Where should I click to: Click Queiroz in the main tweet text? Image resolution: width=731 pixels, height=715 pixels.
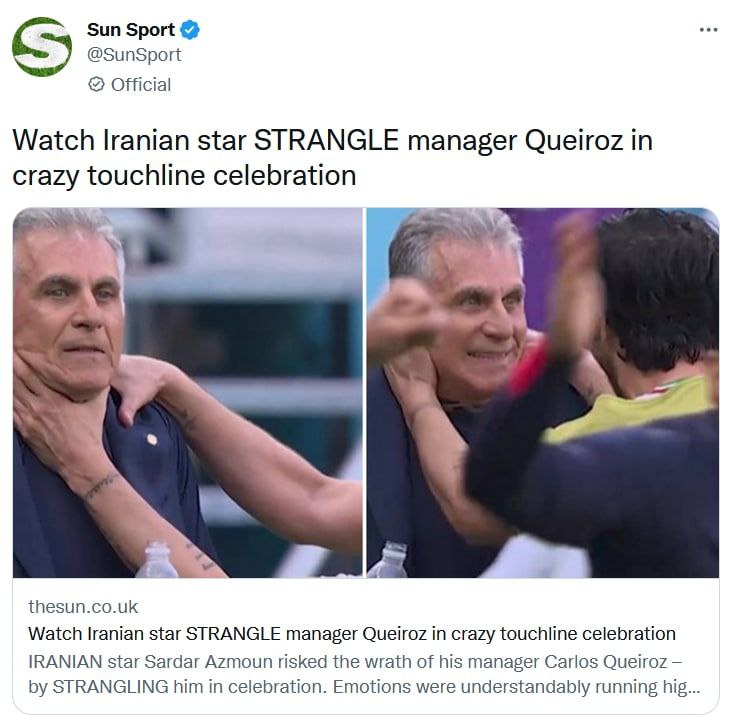click(x=574, y=141)
